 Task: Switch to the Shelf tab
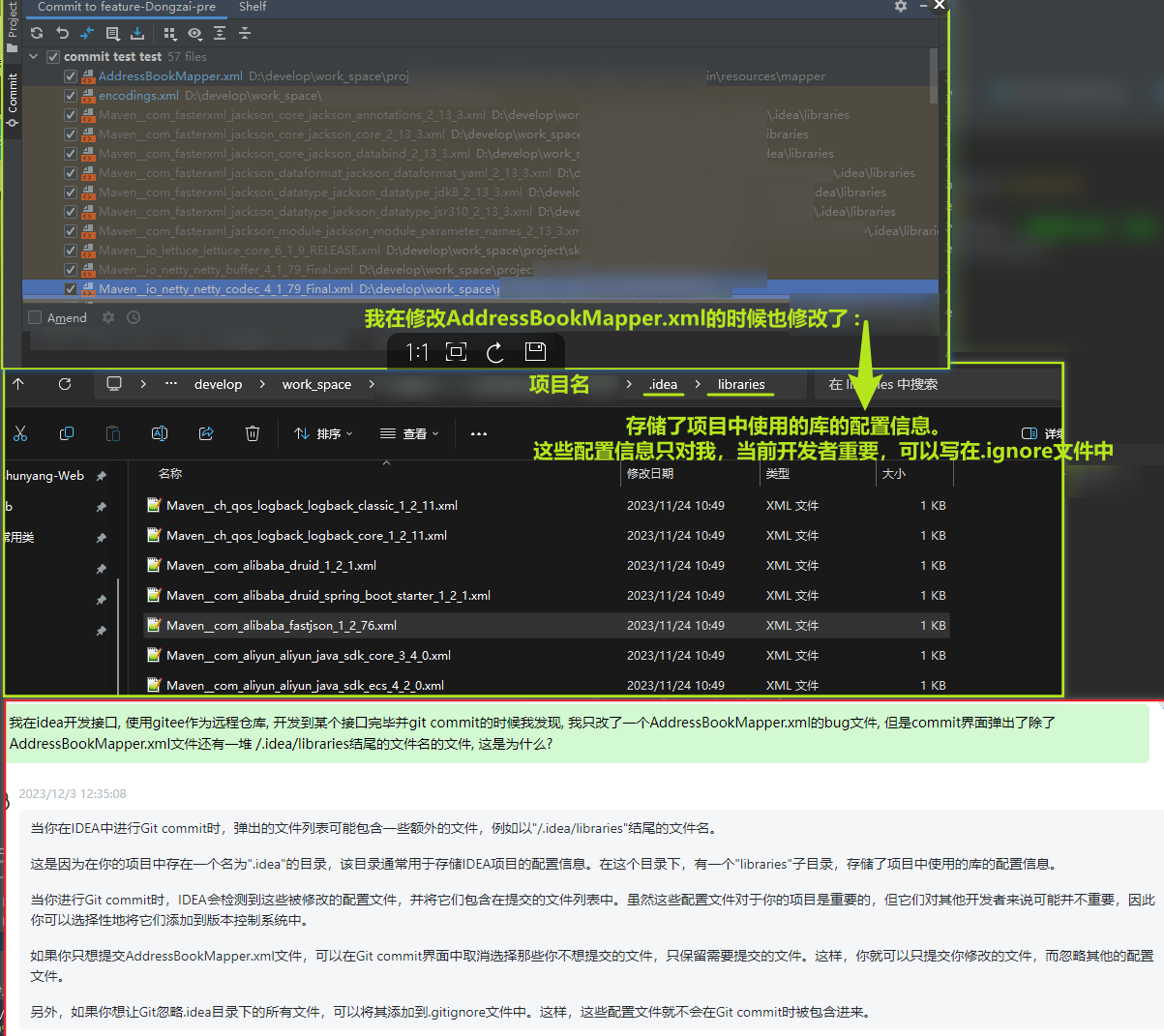pyautogui.click(x=253, y=7)
